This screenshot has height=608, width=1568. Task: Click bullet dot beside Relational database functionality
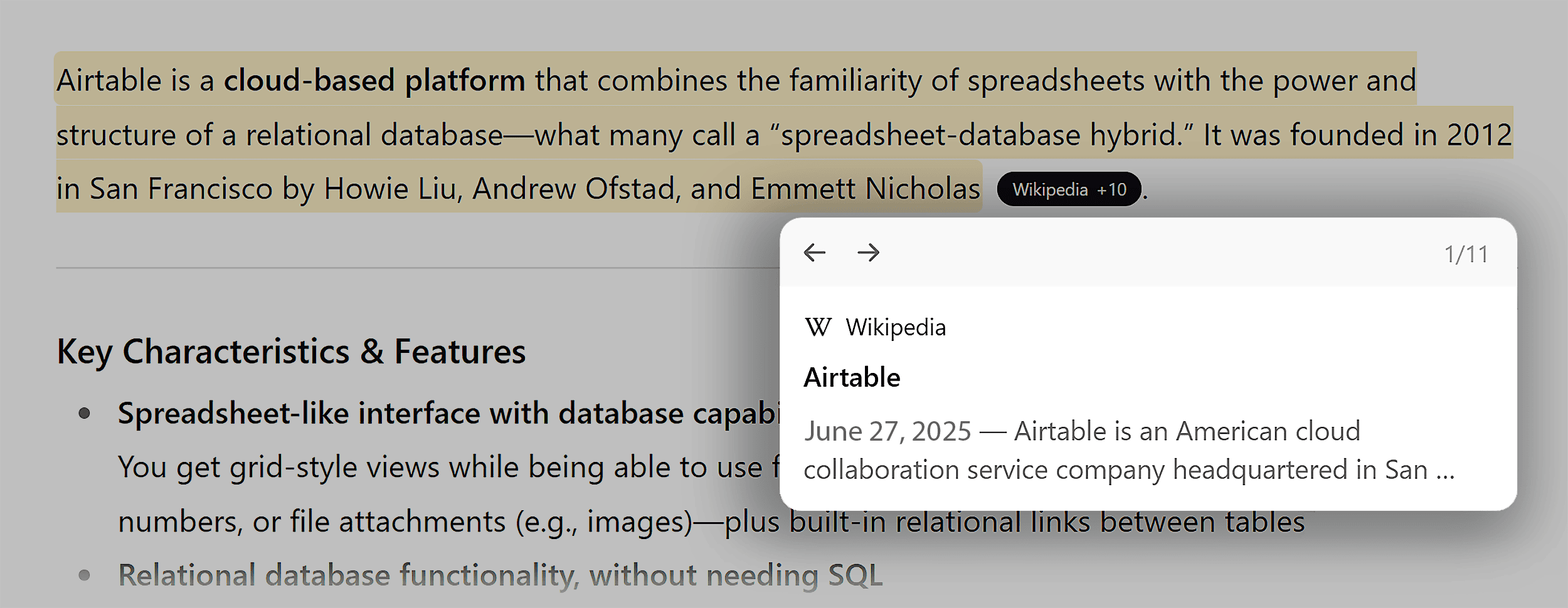point(85,575)
